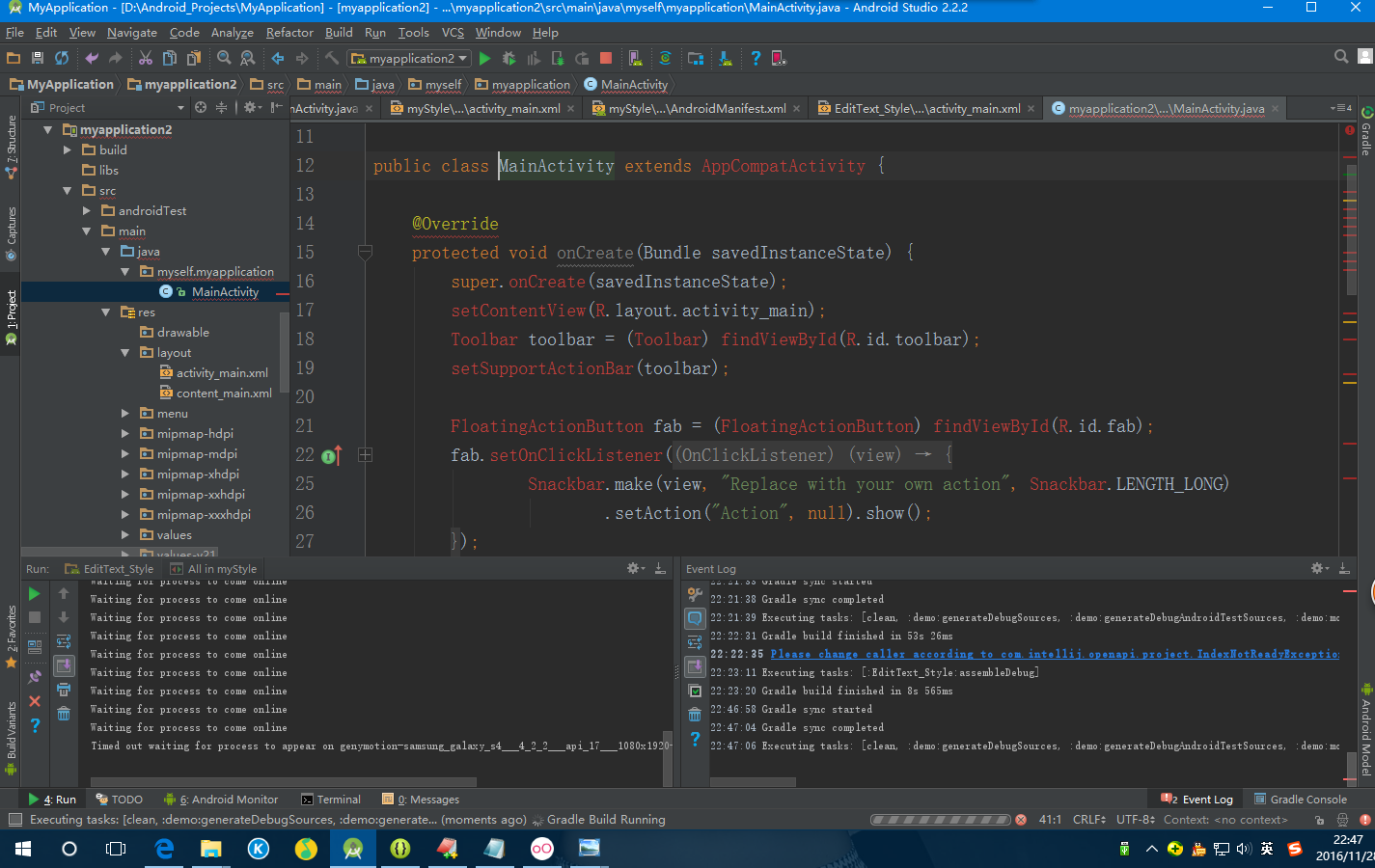Toggle Mark all as read in Event Log
Screen dimensions: 1375x868
coord(695,691)
